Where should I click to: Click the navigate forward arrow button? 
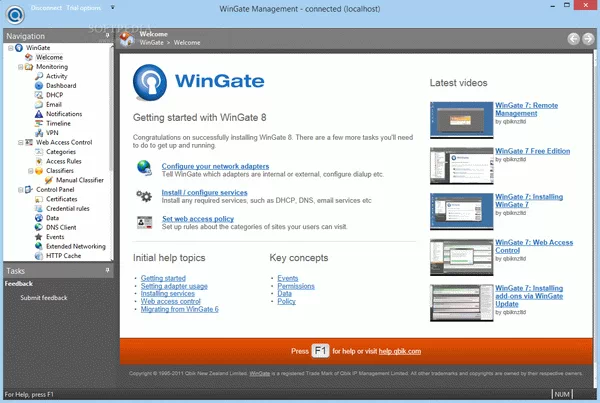pyautogui.click(x=588, y=39)
